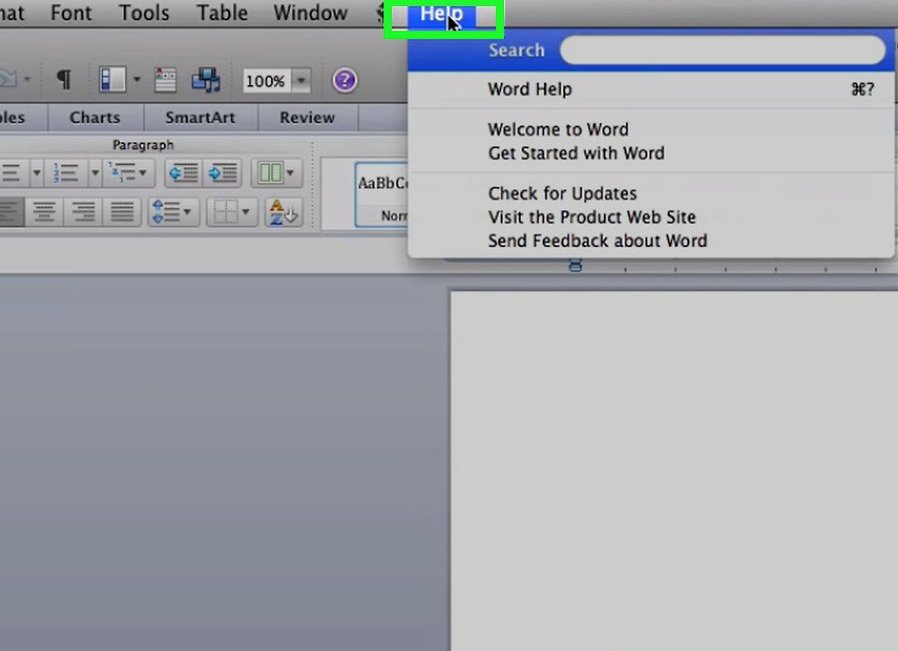Click the sort A to Z icon

coord(283,212)
